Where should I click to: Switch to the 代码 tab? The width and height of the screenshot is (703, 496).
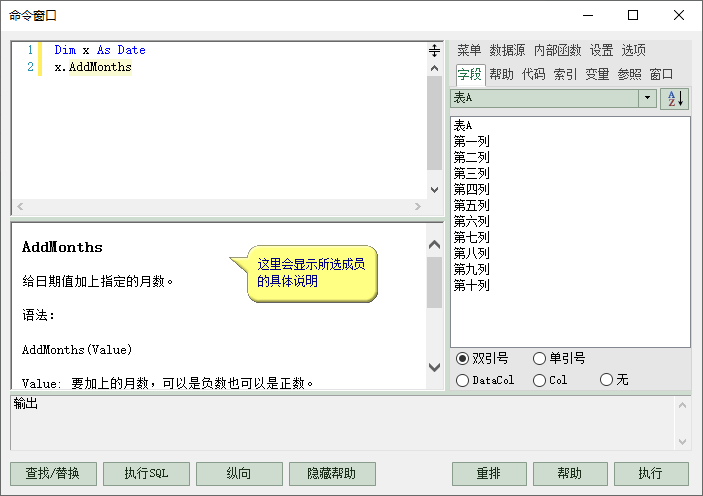click(x=533, y=74)
